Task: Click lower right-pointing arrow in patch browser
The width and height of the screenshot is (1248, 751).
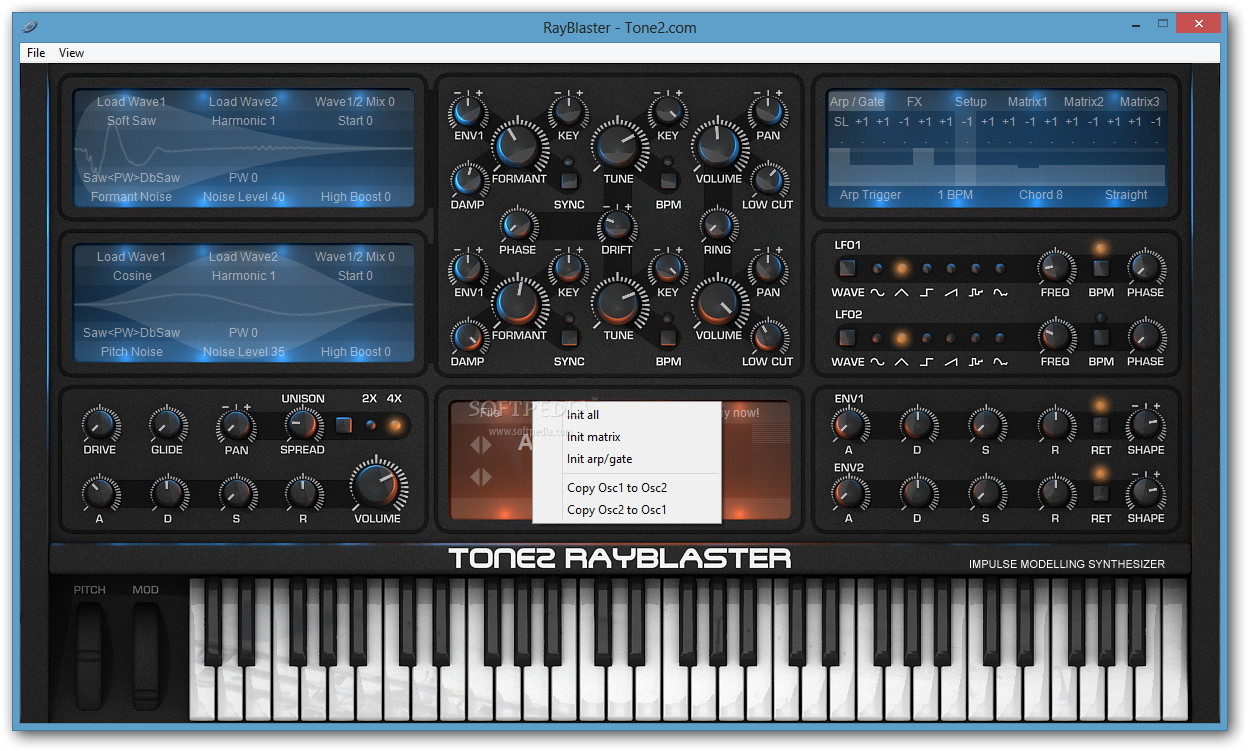Action: coord(487,477)
